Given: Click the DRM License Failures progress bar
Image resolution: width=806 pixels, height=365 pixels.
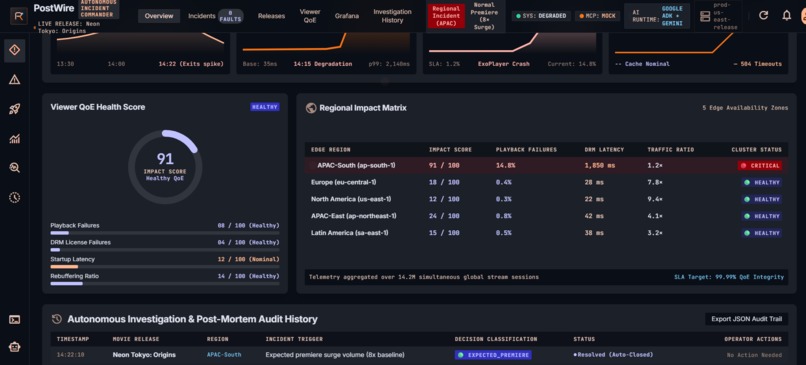Looking at the screenshot, I should click(x=164, y=250).
